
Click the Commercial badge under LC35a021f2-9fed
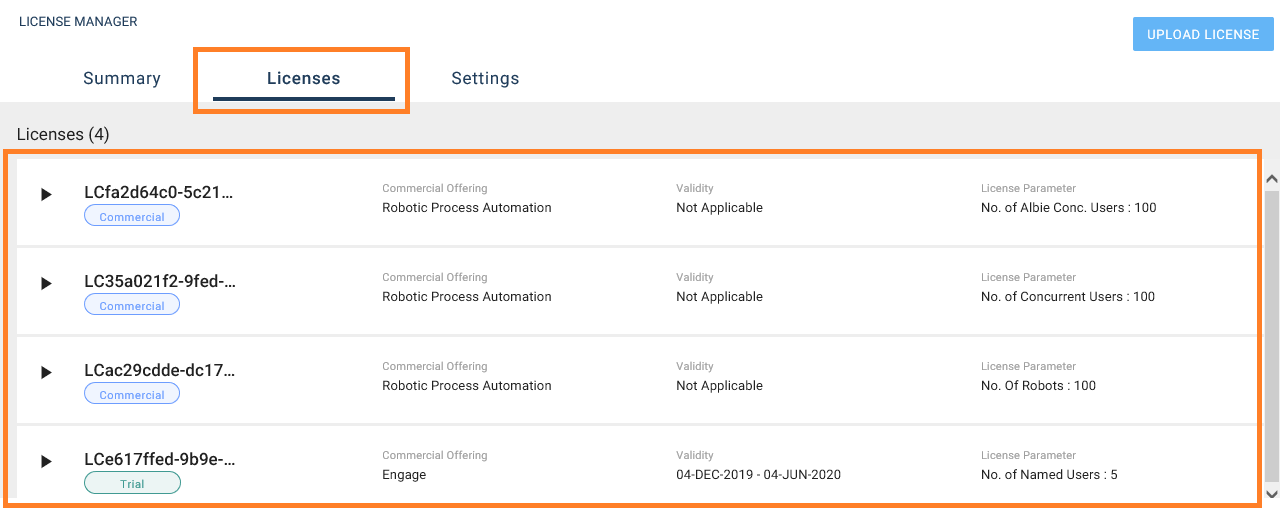pos(132,305)
